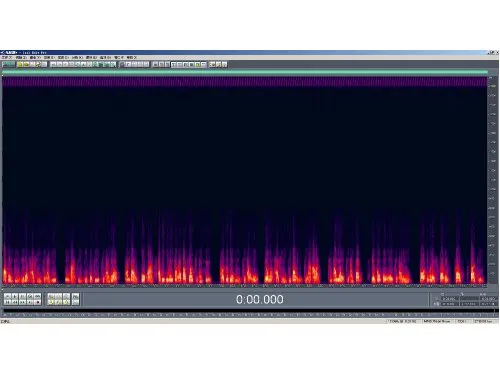
Task: Click the red Record button
Action: click(x=38, y=302)
